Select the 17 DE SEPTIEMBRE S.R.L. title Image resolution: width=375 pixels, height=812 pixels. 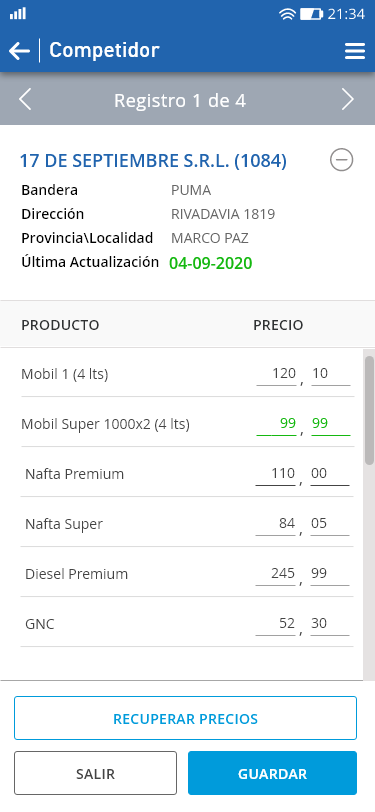tap(153, 161)
